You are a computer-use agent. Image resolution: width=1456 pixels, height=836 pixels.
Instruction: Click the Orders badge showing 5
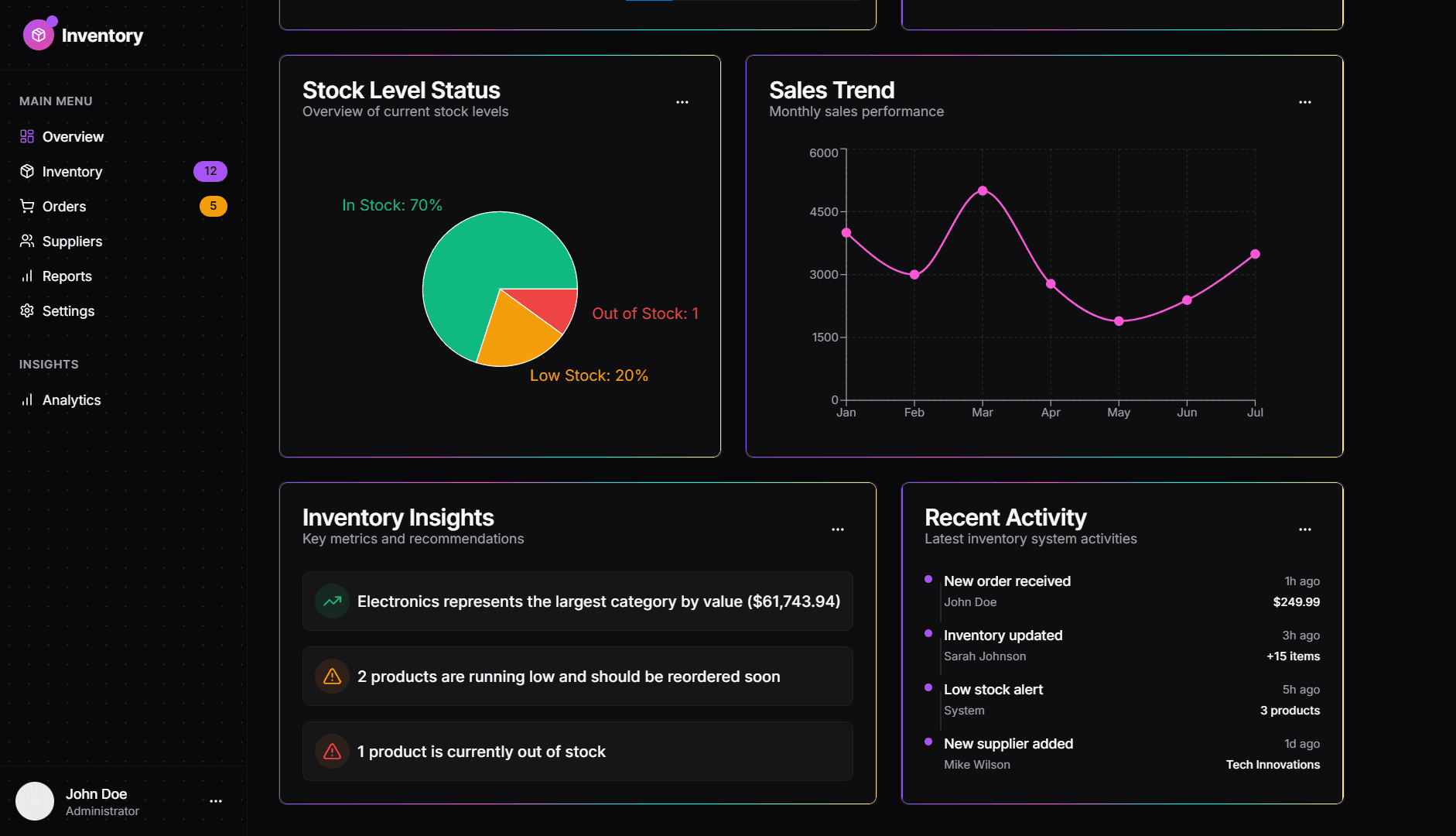tap(214, 206)
